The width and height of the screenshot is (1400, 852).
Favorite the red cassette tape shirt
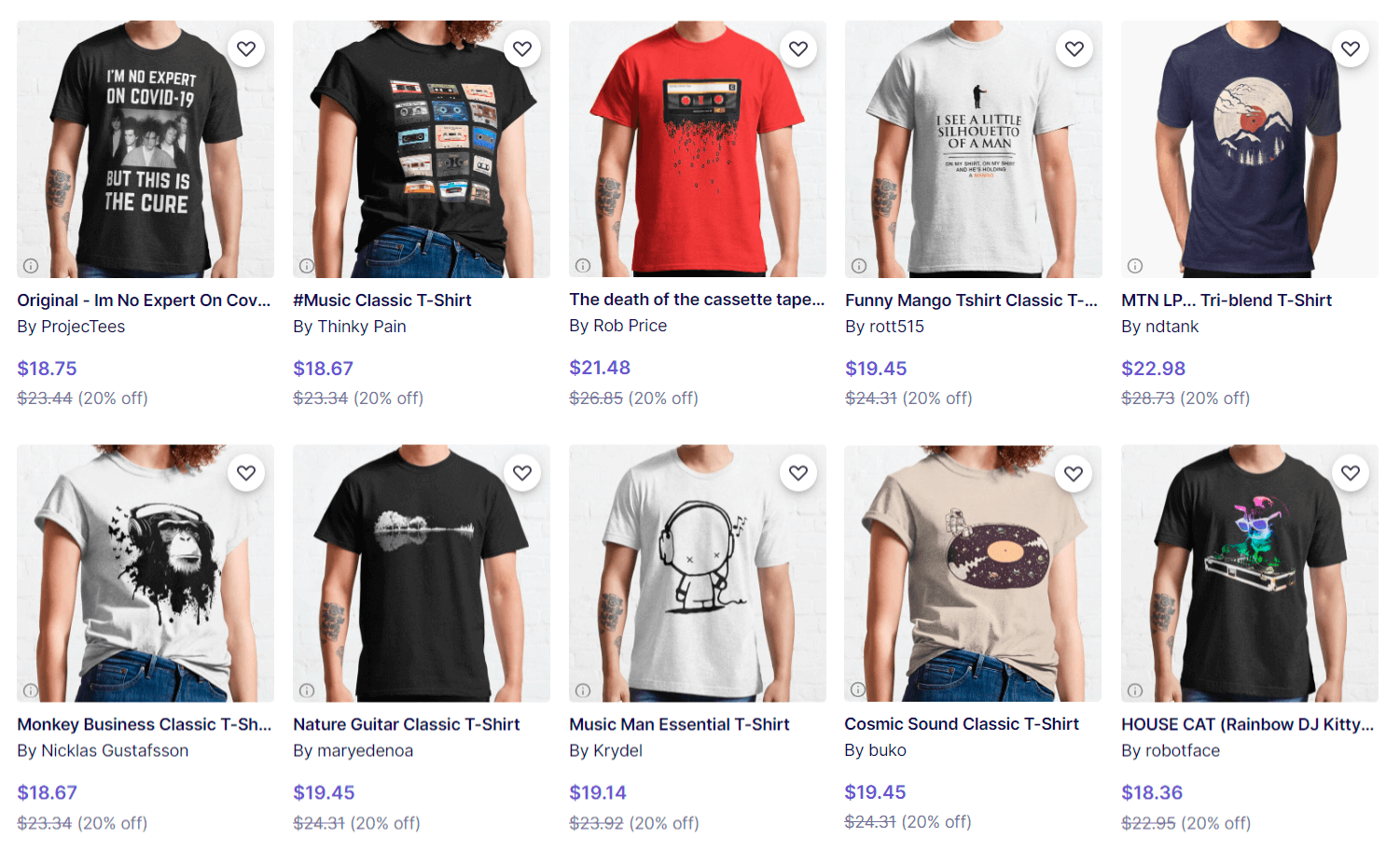(x=798, y=49)
